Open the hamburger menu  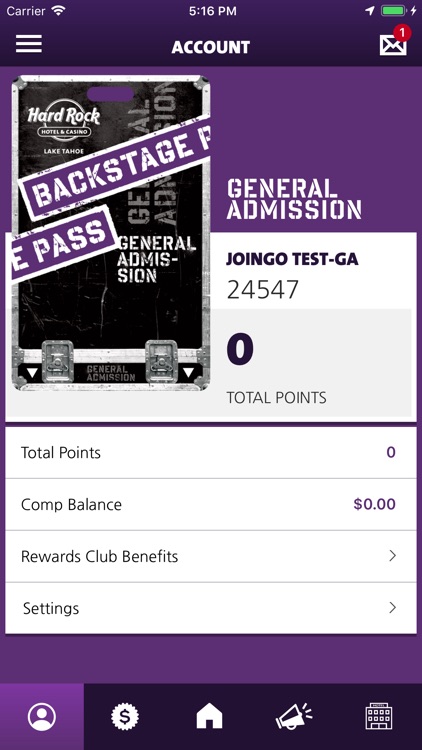29,44
